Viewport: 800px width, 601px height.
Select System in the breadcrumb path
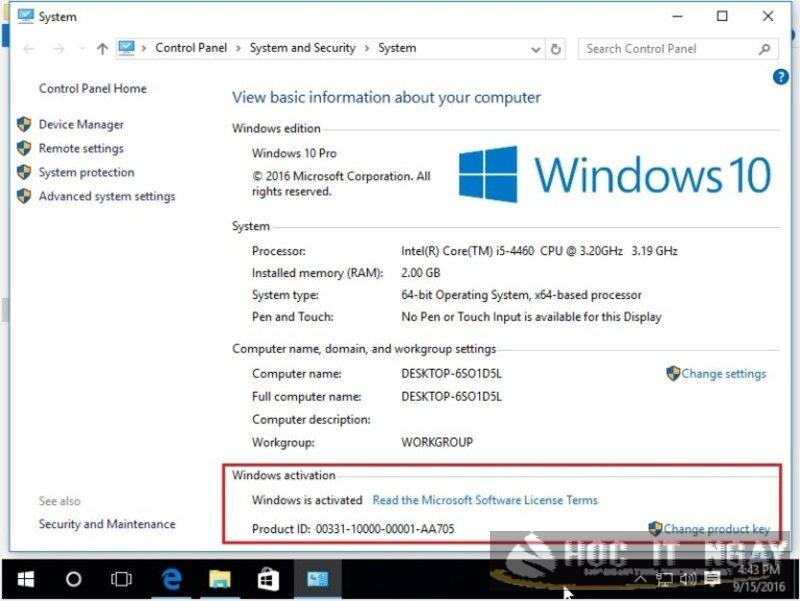tap(397, 48)
